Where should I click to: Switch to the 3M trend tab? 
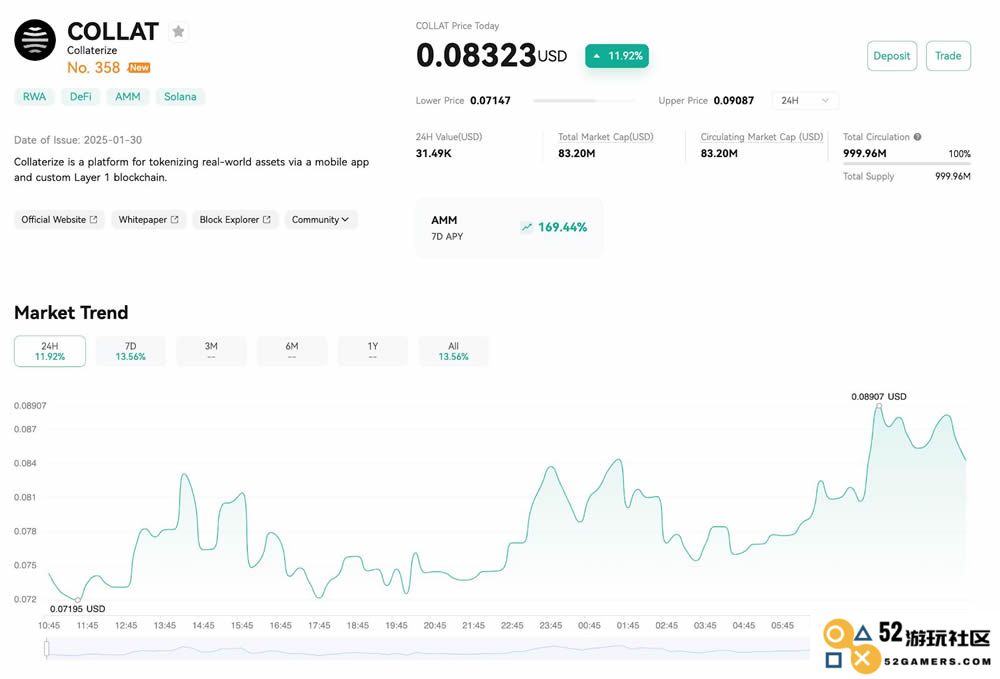pyautogui.click(x=211, y=351)
